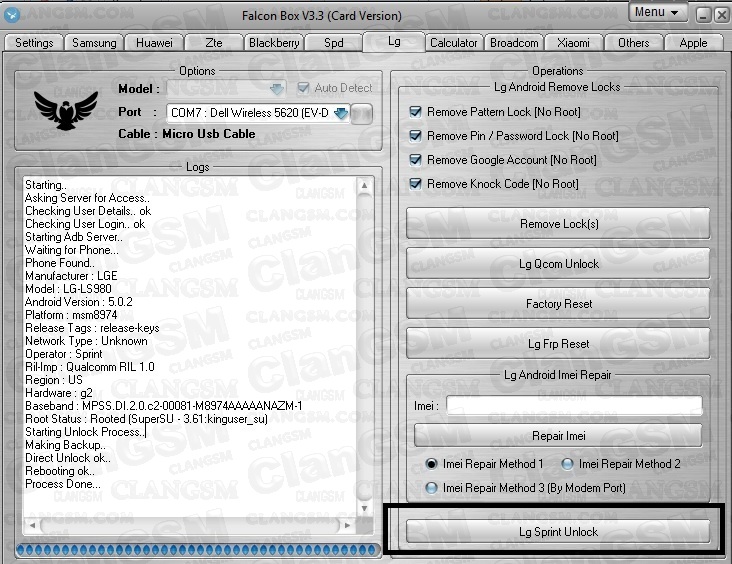
Task: Uncheck Remove Pin / Password Lock [No Root]
Action: [x=415, y=136]
